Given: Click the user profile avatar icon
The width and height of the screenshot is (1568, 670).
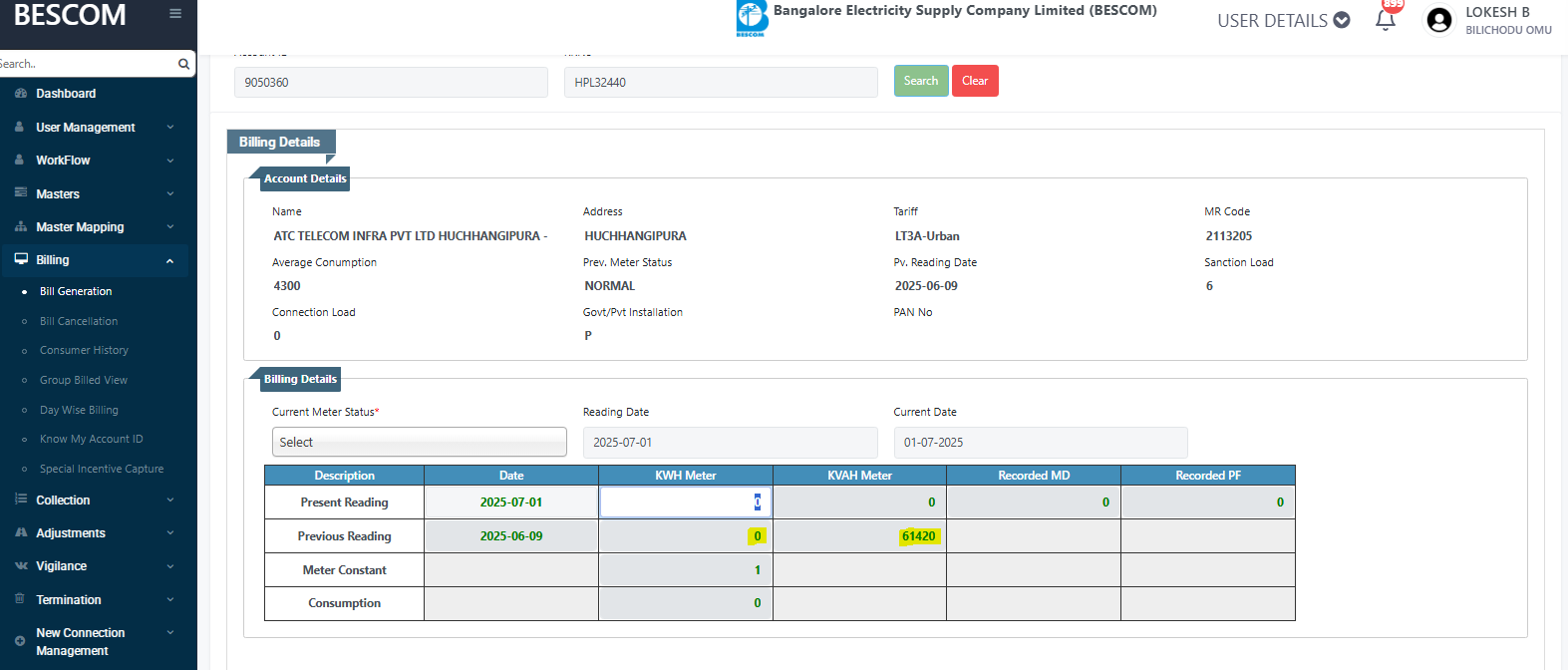Looking at the screenshot, I should pos(1439,20).
